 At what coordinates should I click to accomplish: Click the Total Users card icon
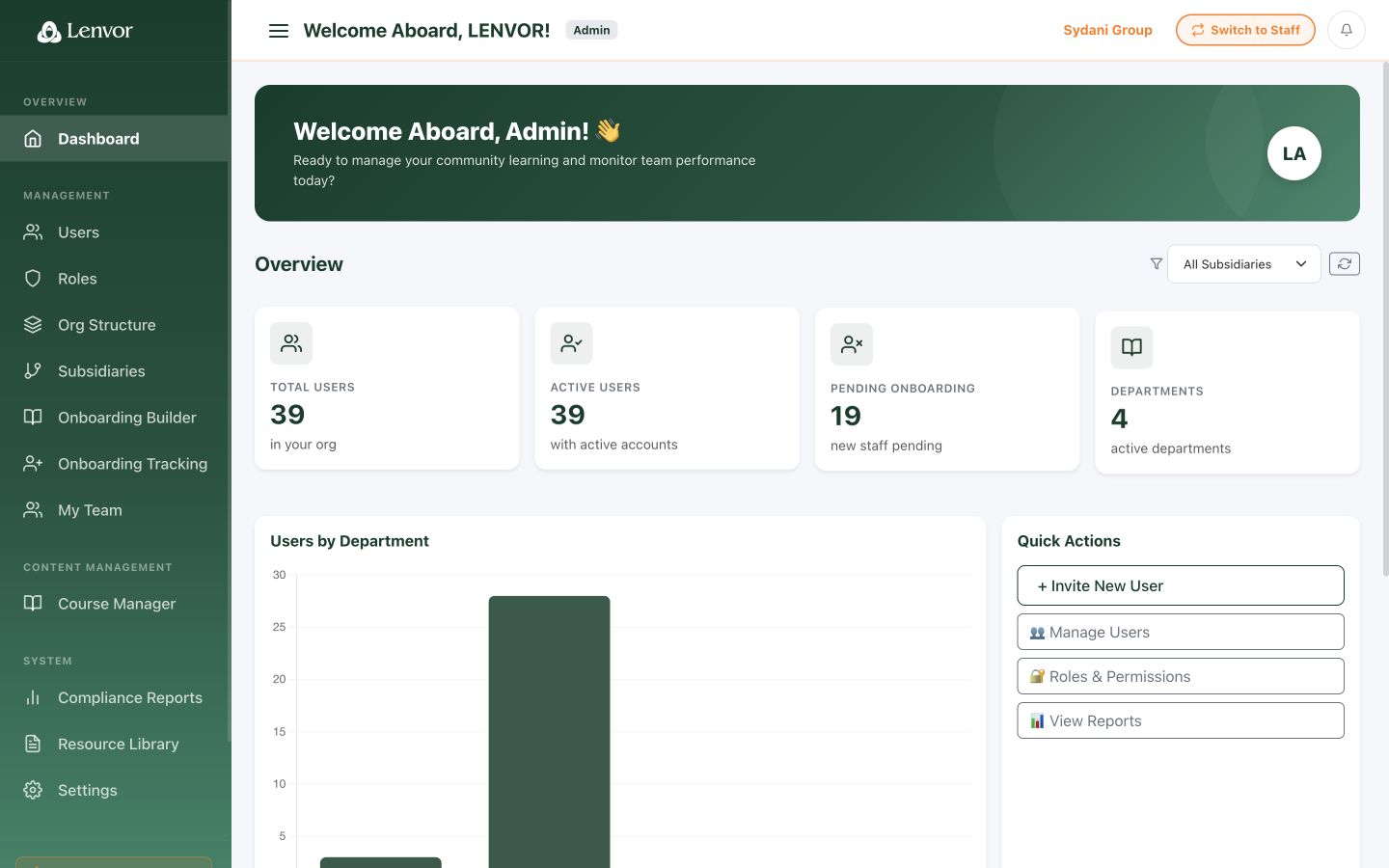[x=291, y=343]
